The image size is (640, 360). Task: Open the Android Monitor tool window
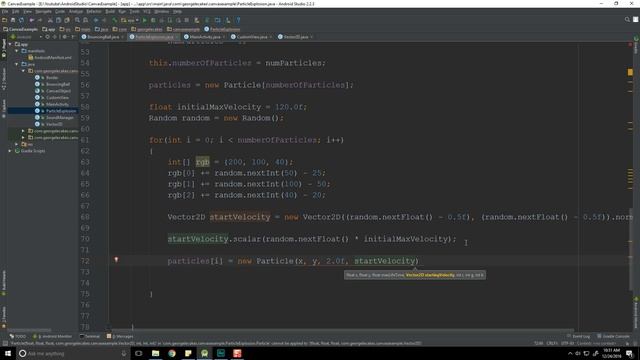click(52, 336)
